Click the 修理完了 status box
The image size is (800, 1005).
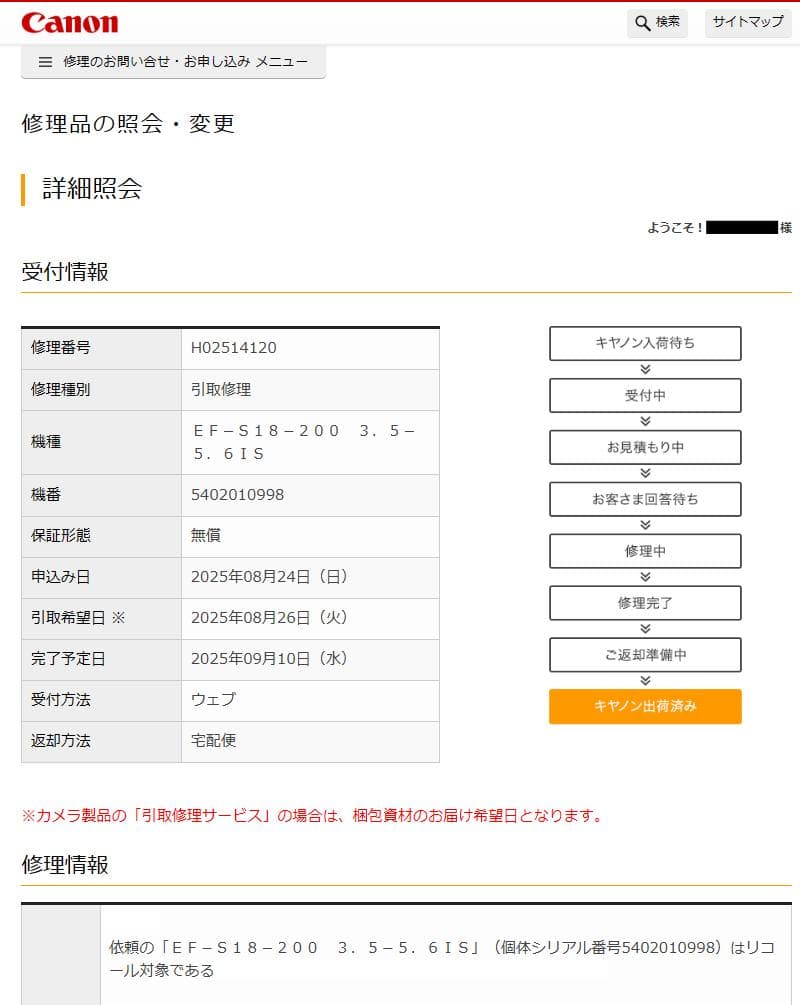(x=645, y=603)
